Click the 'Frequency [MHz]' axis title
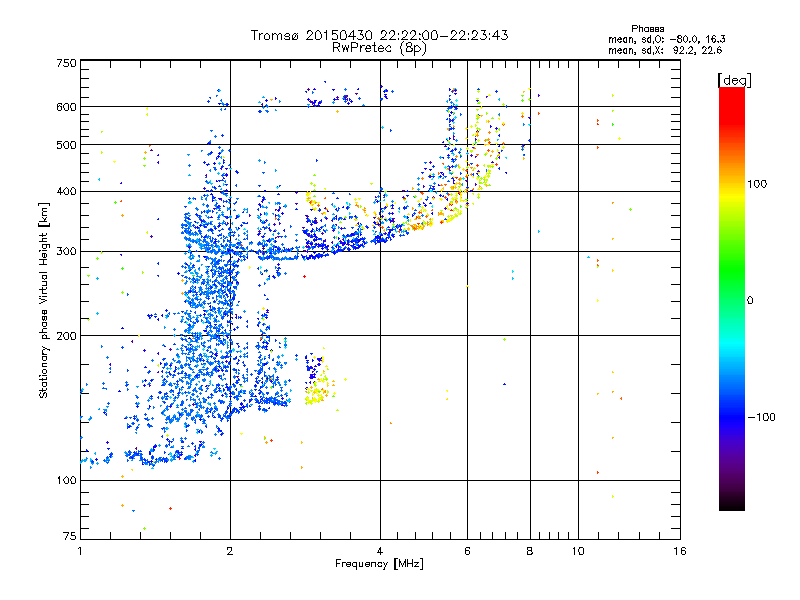 click(379, 564)
